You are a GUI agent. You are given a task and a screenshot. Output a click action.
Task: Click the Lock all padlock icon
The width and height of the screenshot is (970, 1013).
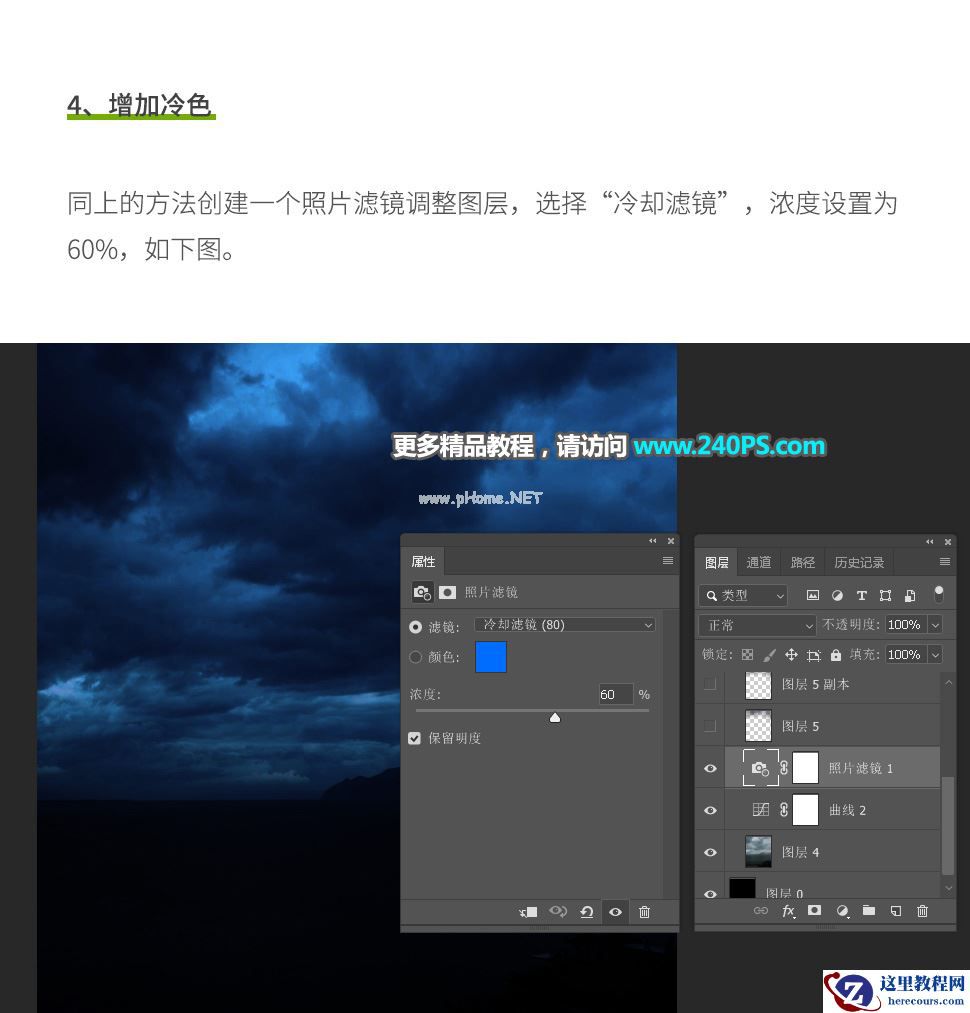coord(836,655)
